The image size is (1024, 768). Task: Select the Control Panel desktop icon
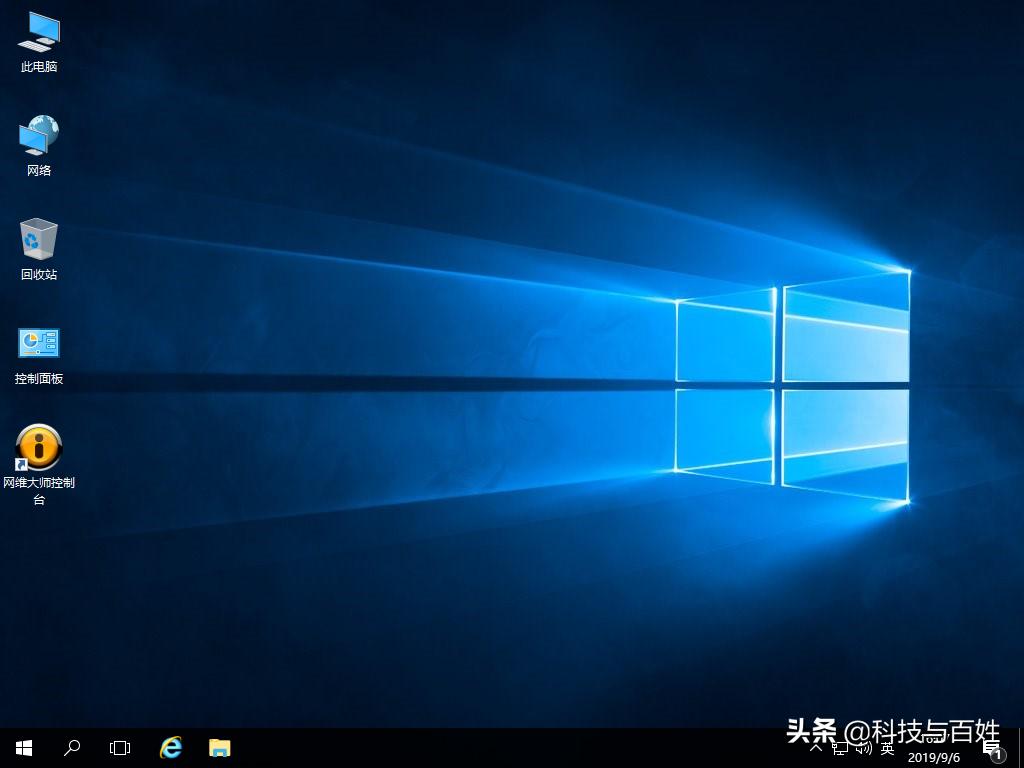click(37, 348)
